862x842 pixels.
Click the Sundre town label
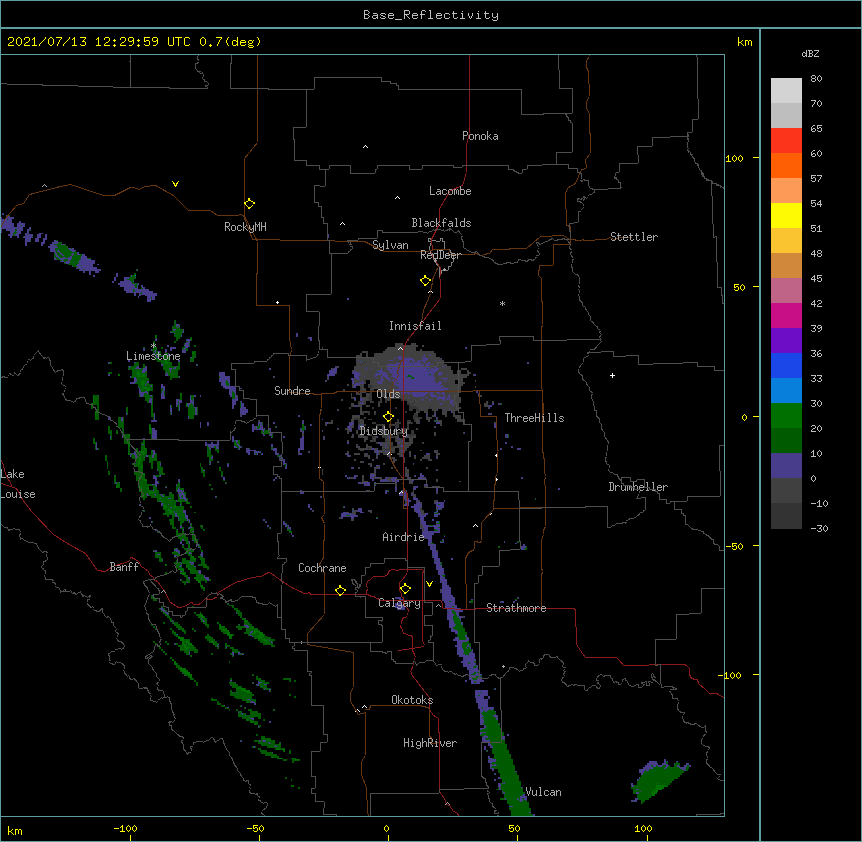(292, 391)
